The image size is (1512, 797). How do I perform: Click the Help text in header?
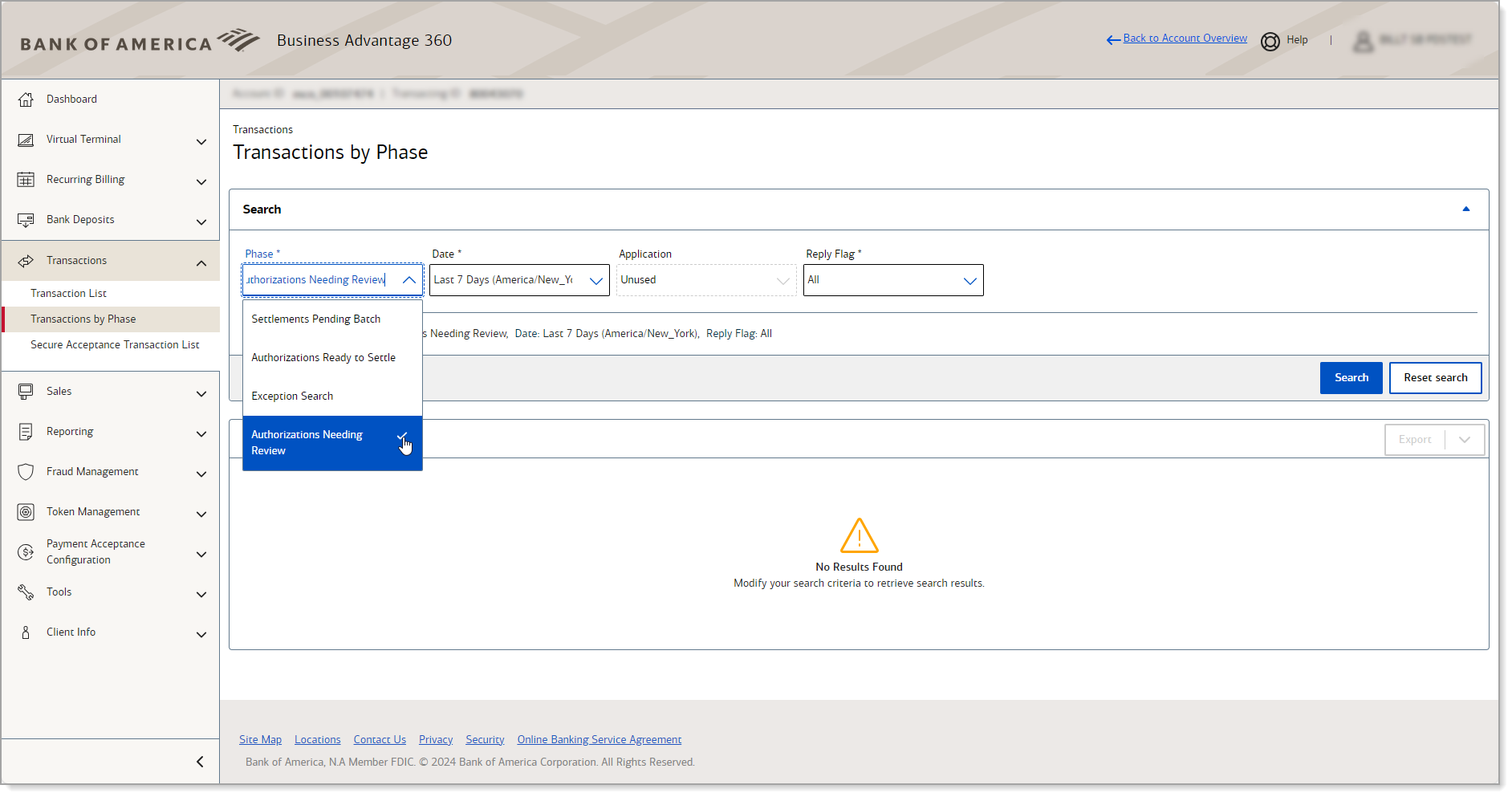[1297, 40]
